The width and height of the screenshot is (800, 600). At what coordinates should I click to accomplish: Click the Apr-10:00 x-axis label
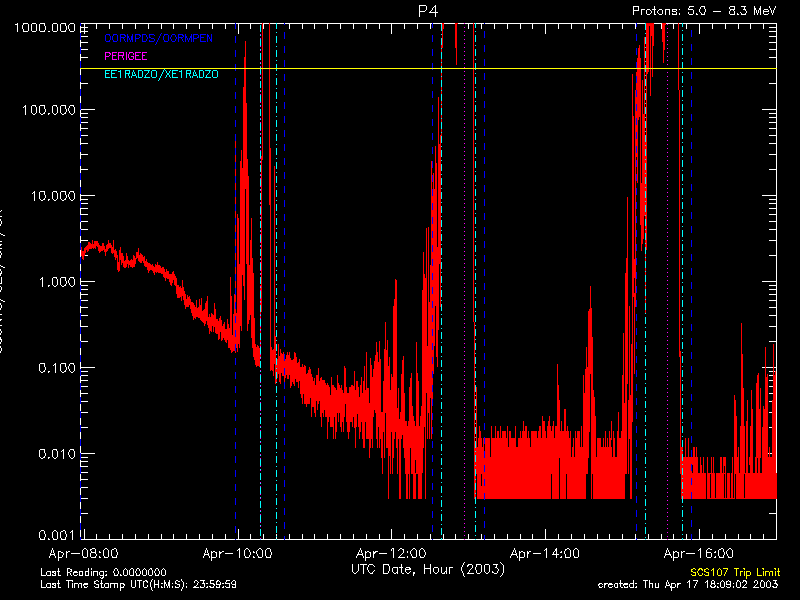coord(237,554)
